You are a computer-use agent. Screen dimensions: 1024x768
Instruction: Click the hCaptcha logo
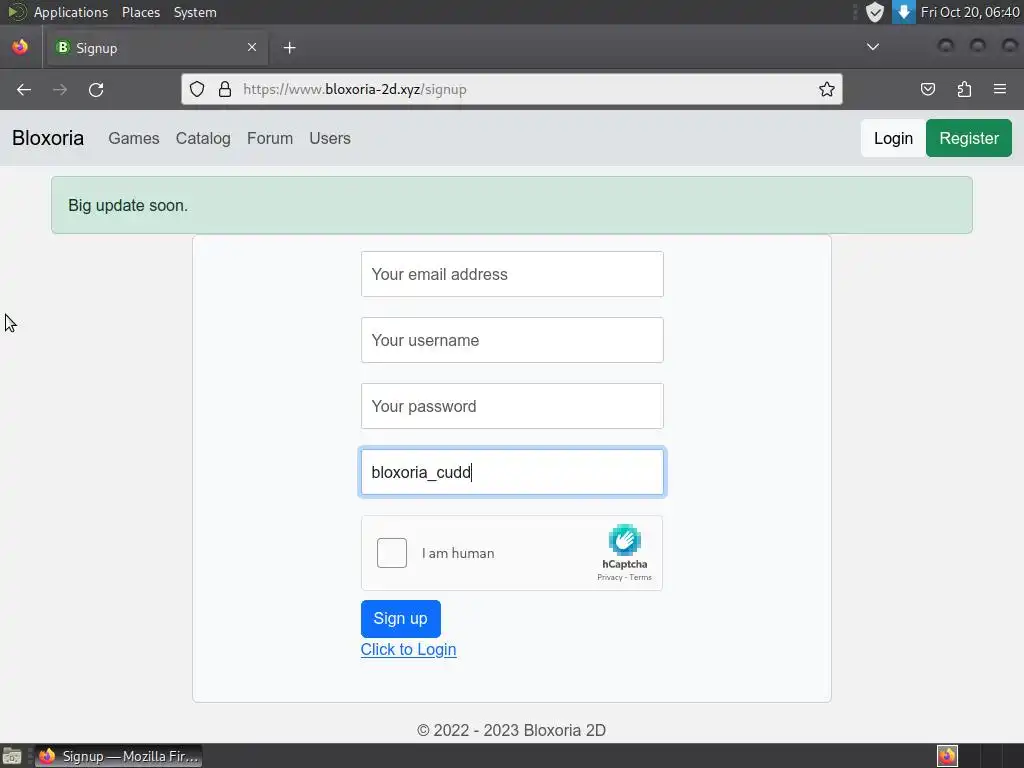click(x=624, y=540)
